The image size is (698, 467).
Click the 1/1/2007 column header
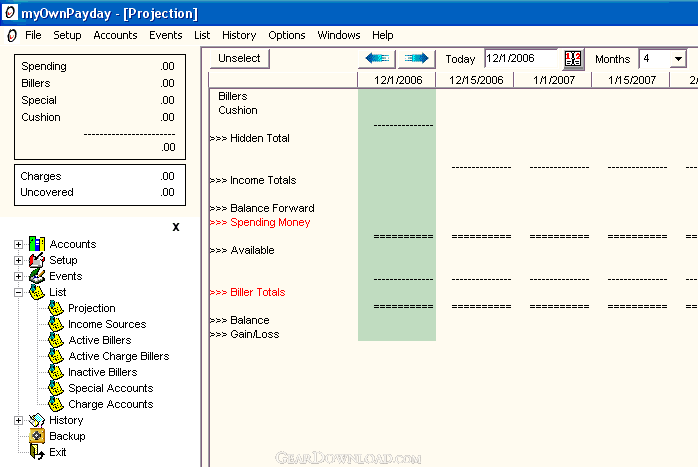point(553,80)
